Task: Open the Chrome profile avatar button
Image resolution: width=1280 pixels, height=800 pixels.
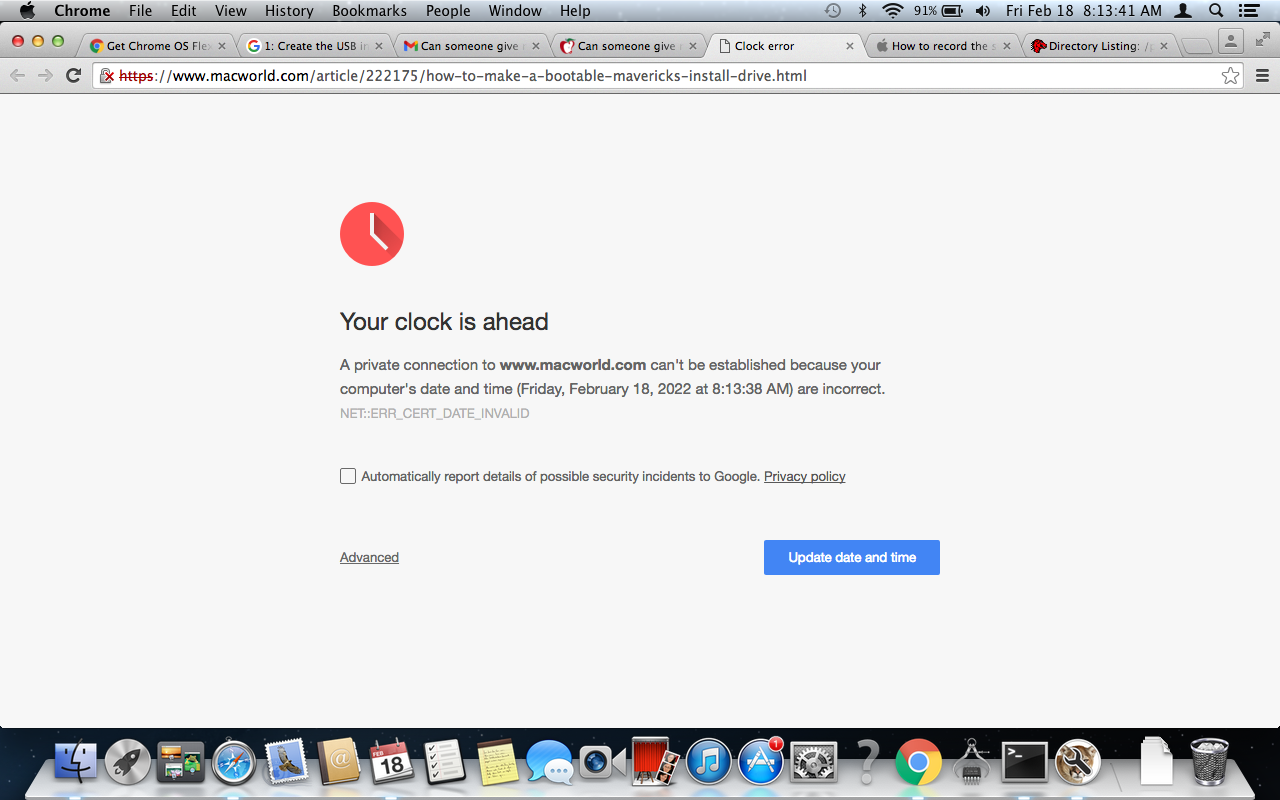Action: click(x=1231, y=41)
